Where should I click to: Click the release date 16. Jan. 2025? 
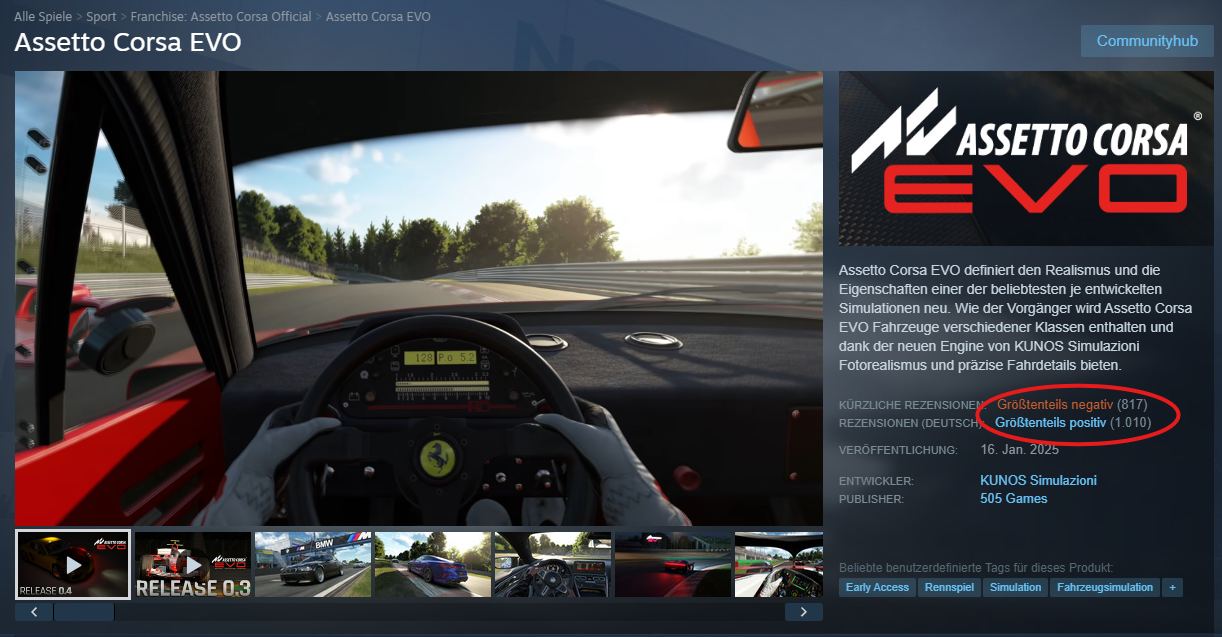pyautogui.click(x=1019, y=450)
